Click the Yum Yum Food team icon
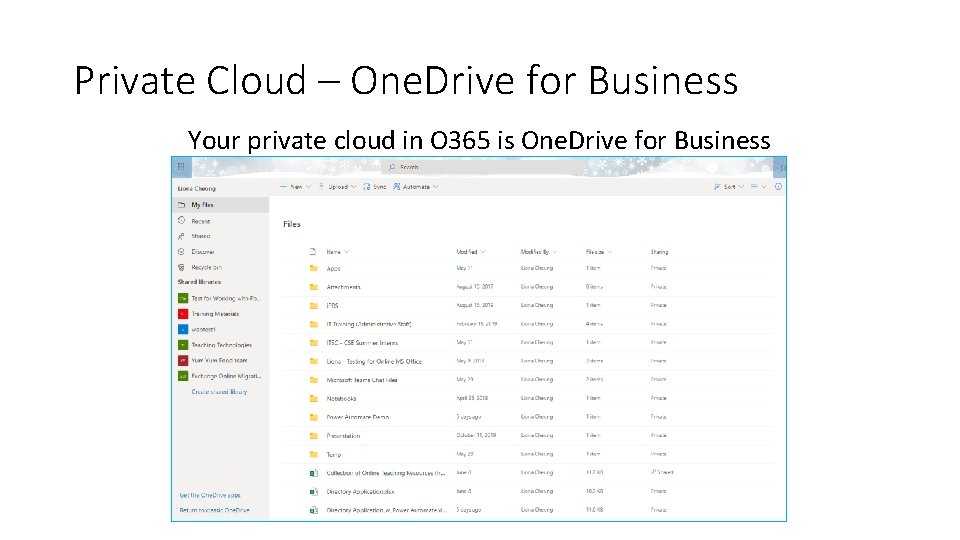 click(x=182, y=361)
